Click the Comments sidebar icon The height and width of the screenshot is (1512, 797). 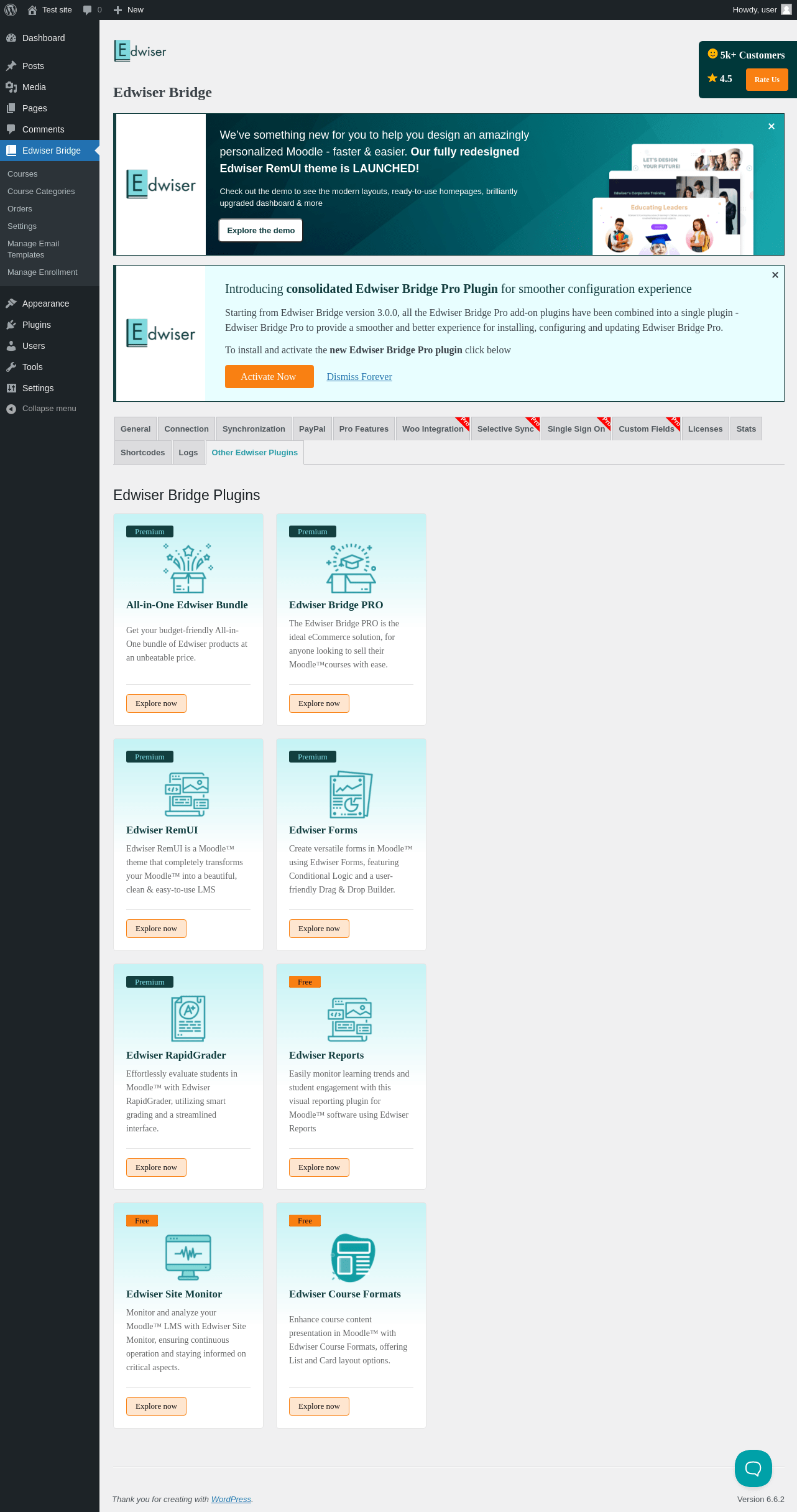[x=11, y=129]
